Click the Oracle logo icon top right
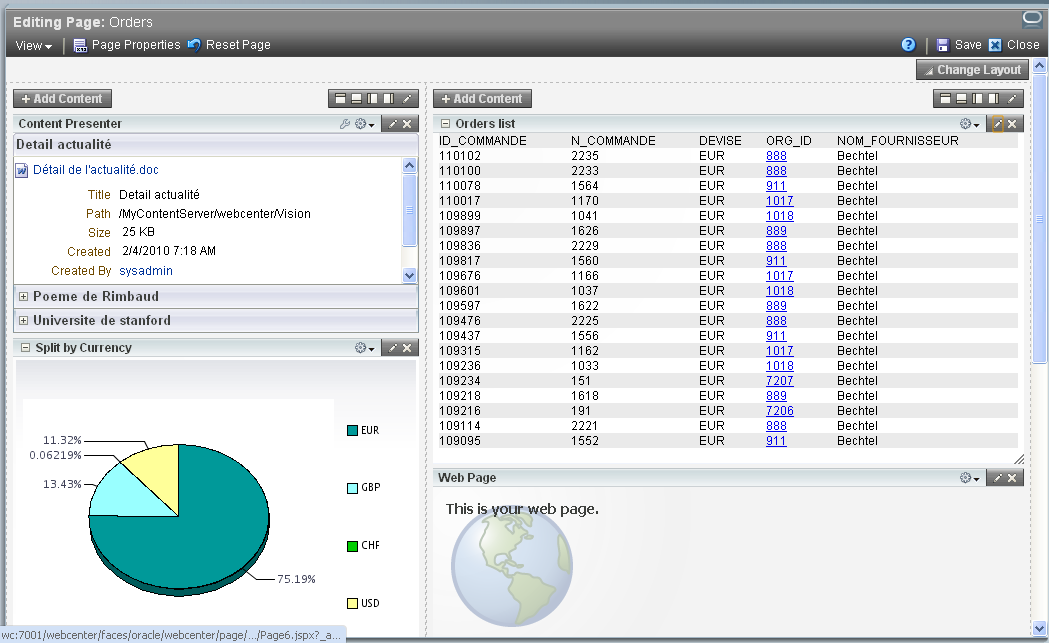This screenshot has width=1049, height=643. pos(1033,19)
